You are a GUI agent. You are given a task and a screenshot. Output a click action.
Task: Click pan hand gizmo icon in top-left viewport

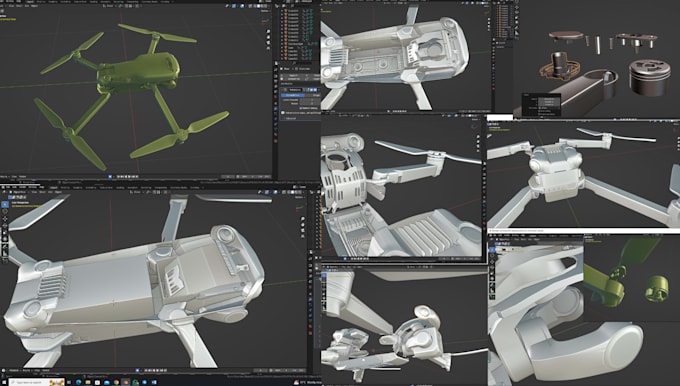(x=268, y=37)
